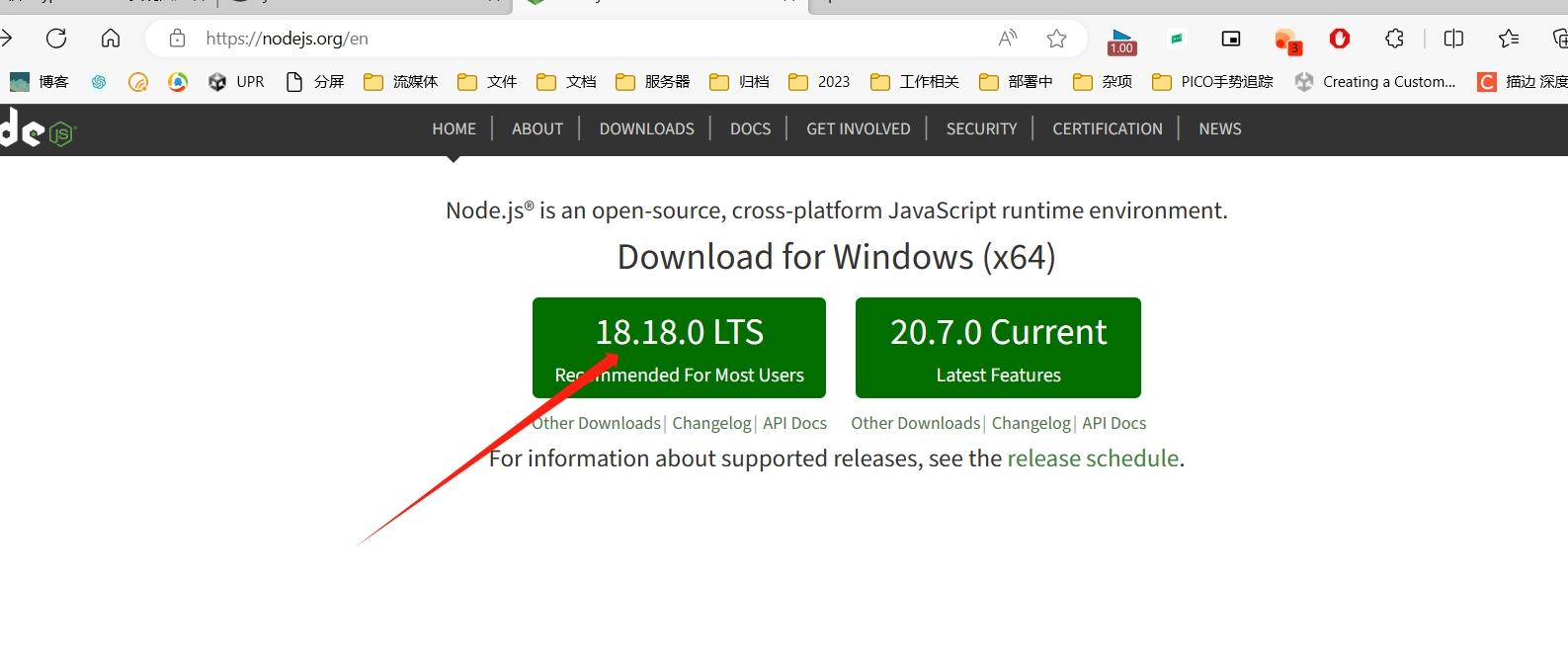Open the DOWNLOADS menu item

(x=647, y=128)
